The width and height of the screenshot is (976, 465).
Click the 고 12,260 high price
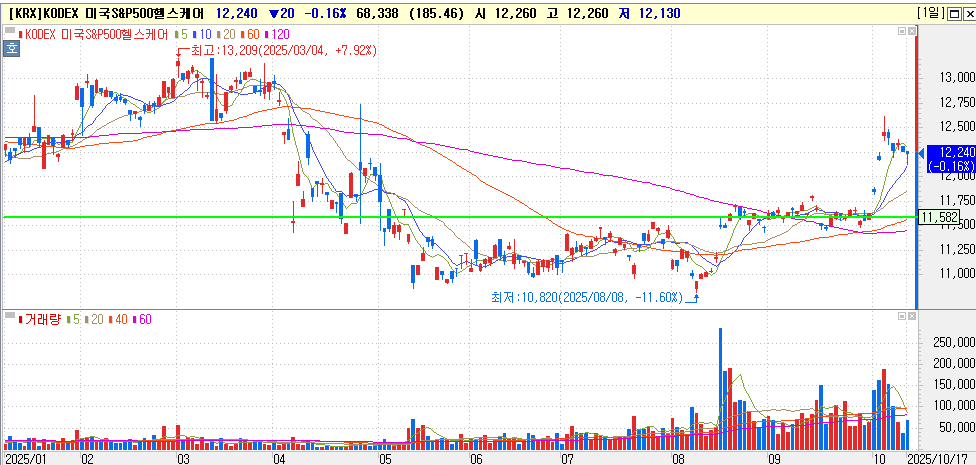click(x=577, y=13)
